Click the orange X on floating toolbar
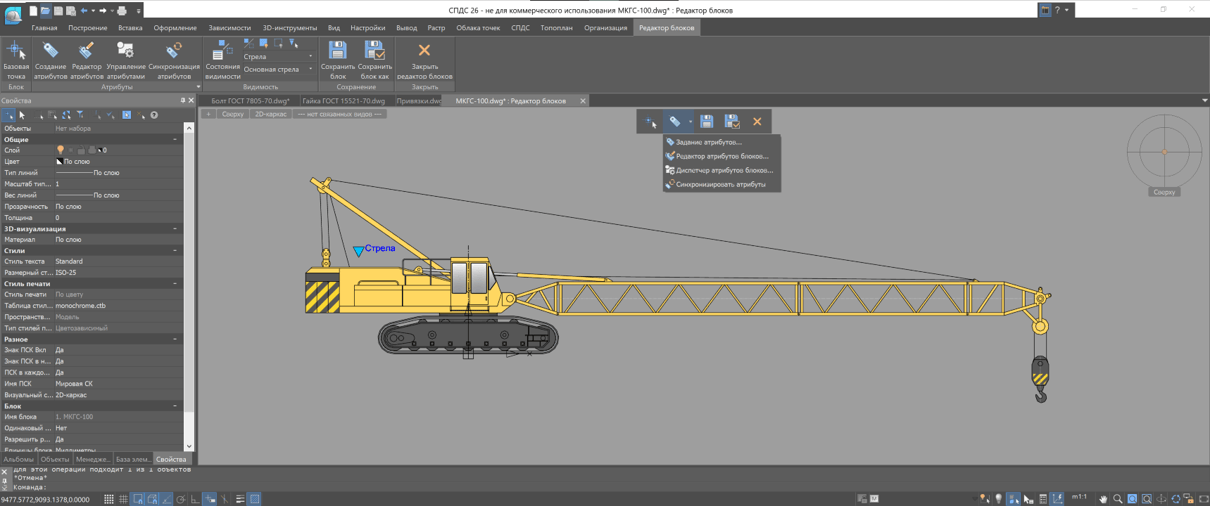This screenshot has height=506, width=1210. [757, 122]
